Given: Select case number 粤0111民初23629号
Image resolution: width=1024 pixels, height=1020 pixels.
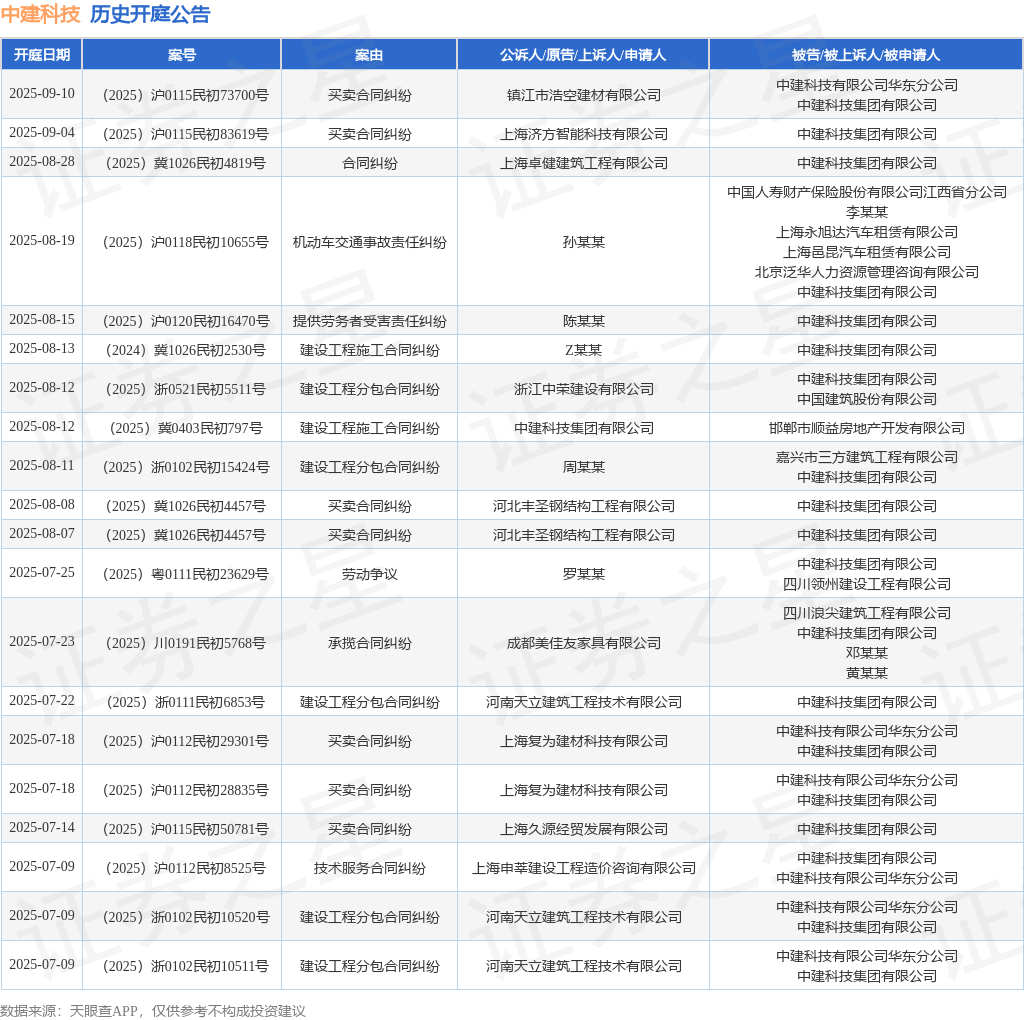Looking at the screenshot, I should pyautogui.click(x=210, y=574).
